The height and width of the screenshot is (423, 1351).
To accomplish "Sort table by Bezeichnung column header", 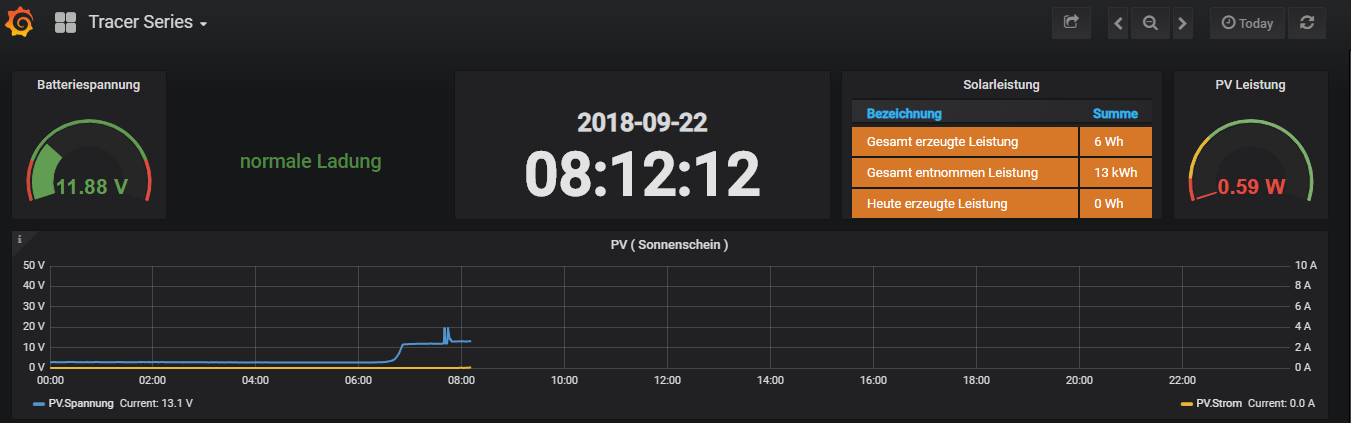I will (x=904, y=113).
